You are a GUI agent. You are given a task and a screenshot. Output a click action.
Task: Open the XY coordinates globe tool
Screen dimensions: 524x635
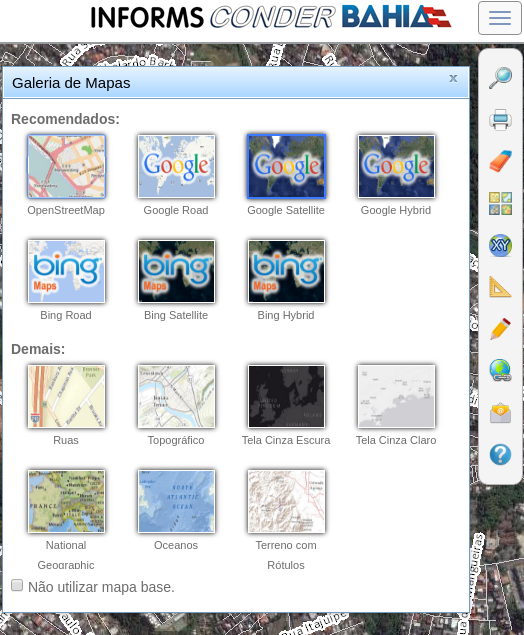[500, 245]
